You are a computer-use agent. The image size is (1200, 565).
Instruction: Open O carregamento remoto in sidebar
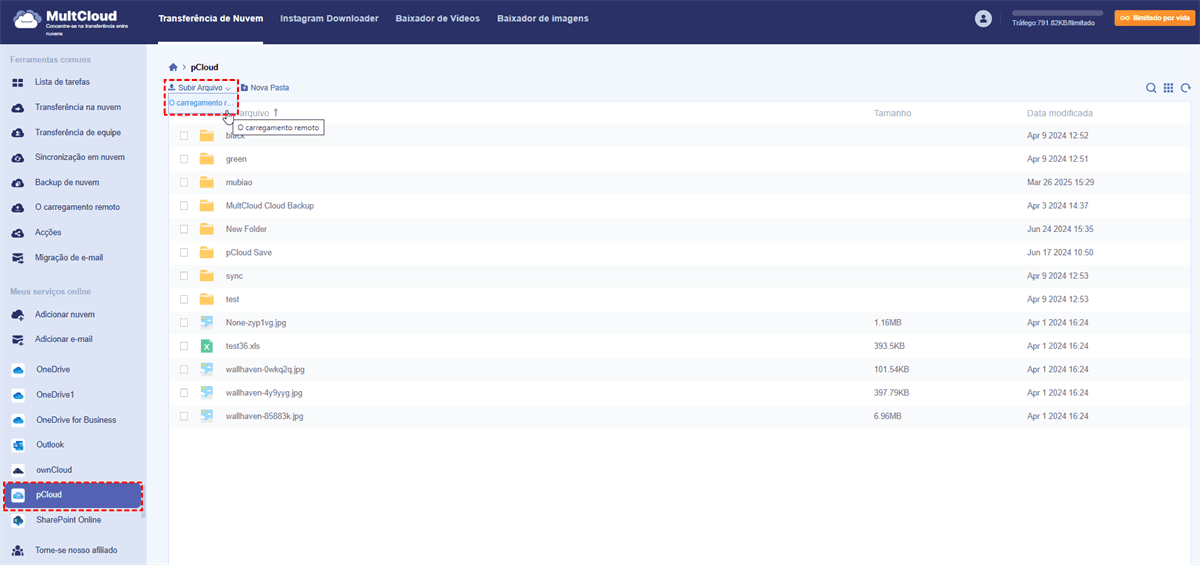77,207
